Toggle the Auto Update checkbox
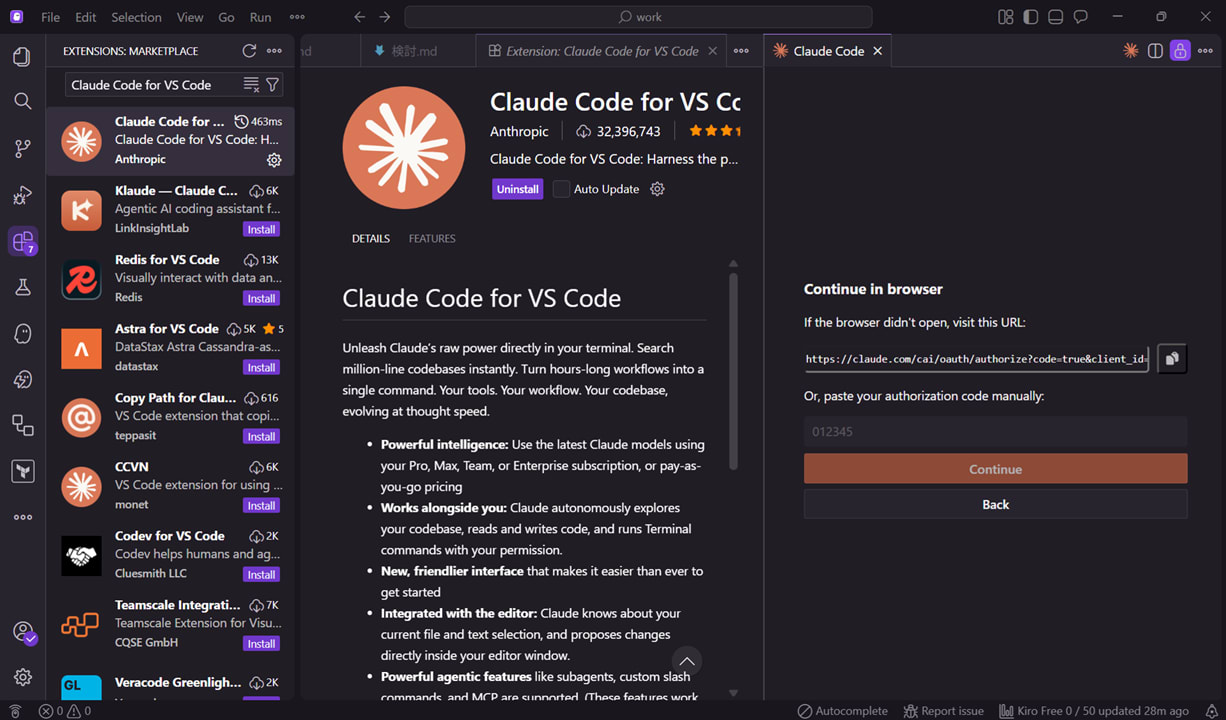This screenshot has width=1226, height=720. 562,189
